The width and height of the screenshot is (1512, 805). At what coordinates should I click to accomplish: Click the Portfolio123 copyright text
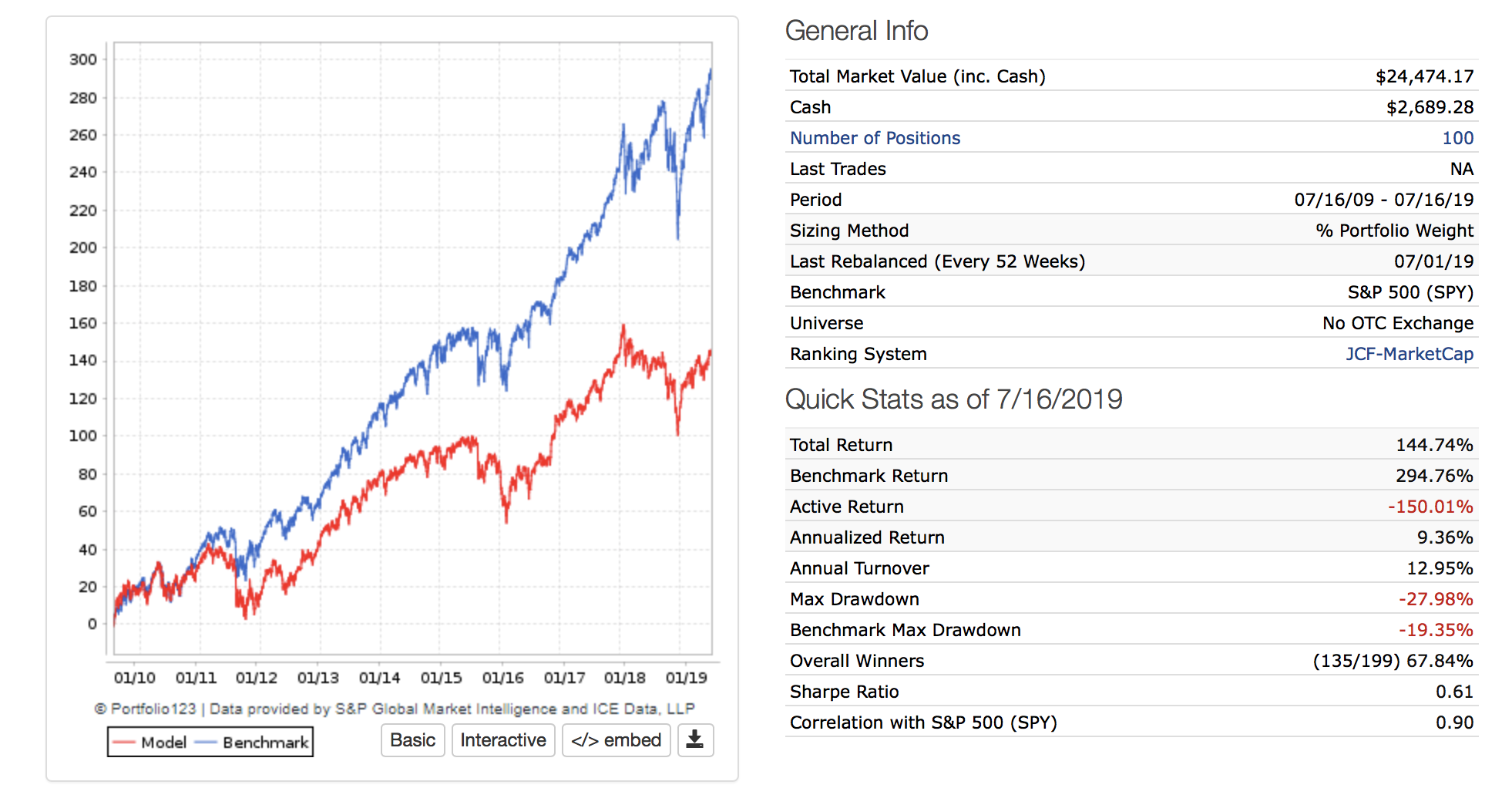pyautogui.click(x=395, y=709)
